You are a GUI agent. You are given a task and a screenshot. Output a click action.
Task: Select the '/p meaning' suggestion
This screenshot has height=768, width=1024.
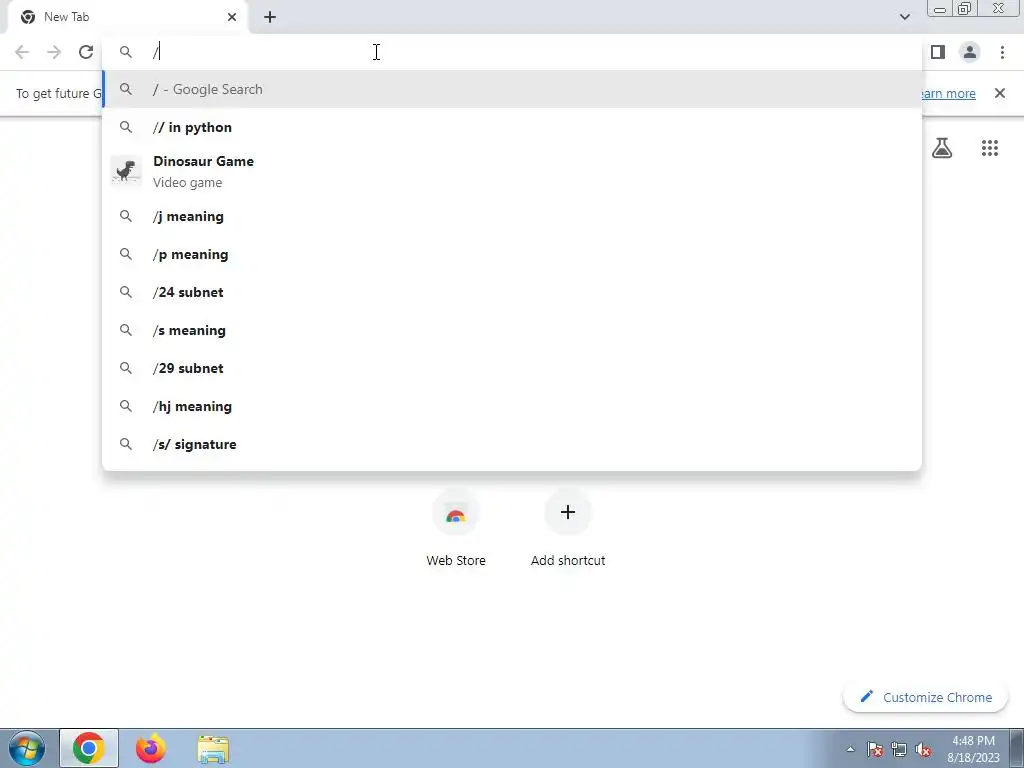(x=512, y=254)
